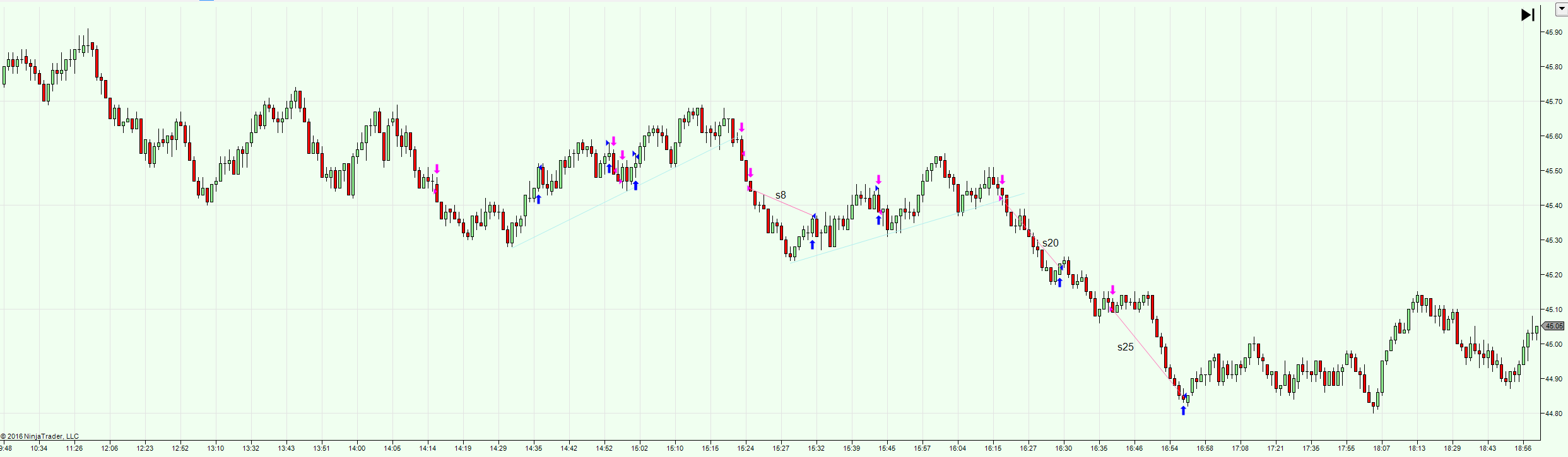
Task: Click the 45.40 price axis label
Action: click(1554, 205)
